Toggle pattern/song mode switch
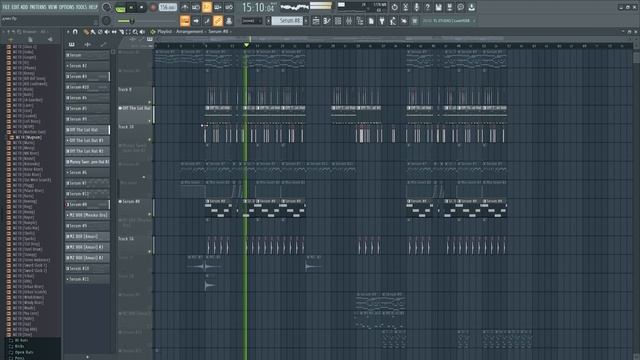The image size is (640, 360). [120, 8]
